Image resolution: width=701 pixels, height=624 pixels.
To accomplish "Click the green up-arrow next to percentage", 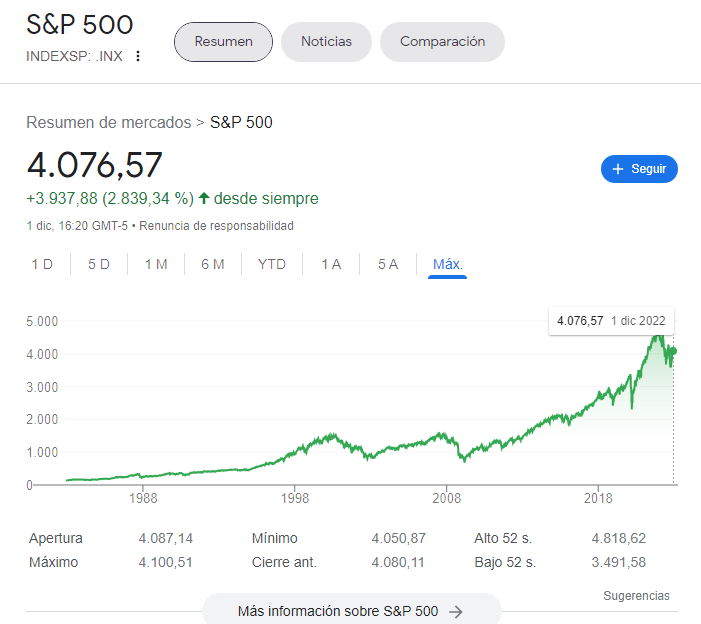I will pos(204,198).
